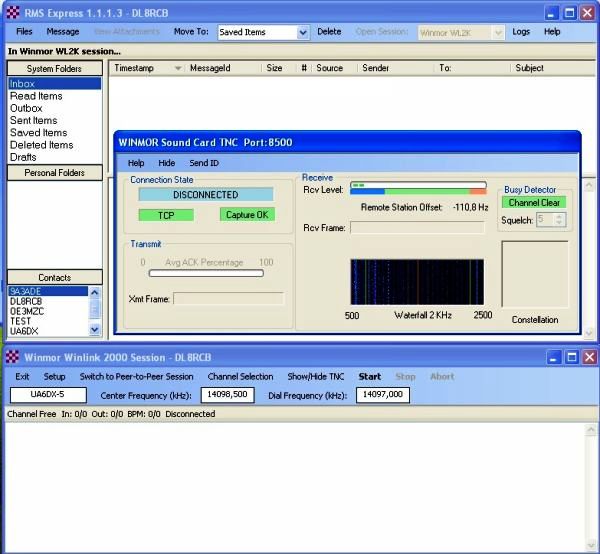Open Help in the WINMOR TNC window
The image size is (600, 554).
click(x=136, y=163)
